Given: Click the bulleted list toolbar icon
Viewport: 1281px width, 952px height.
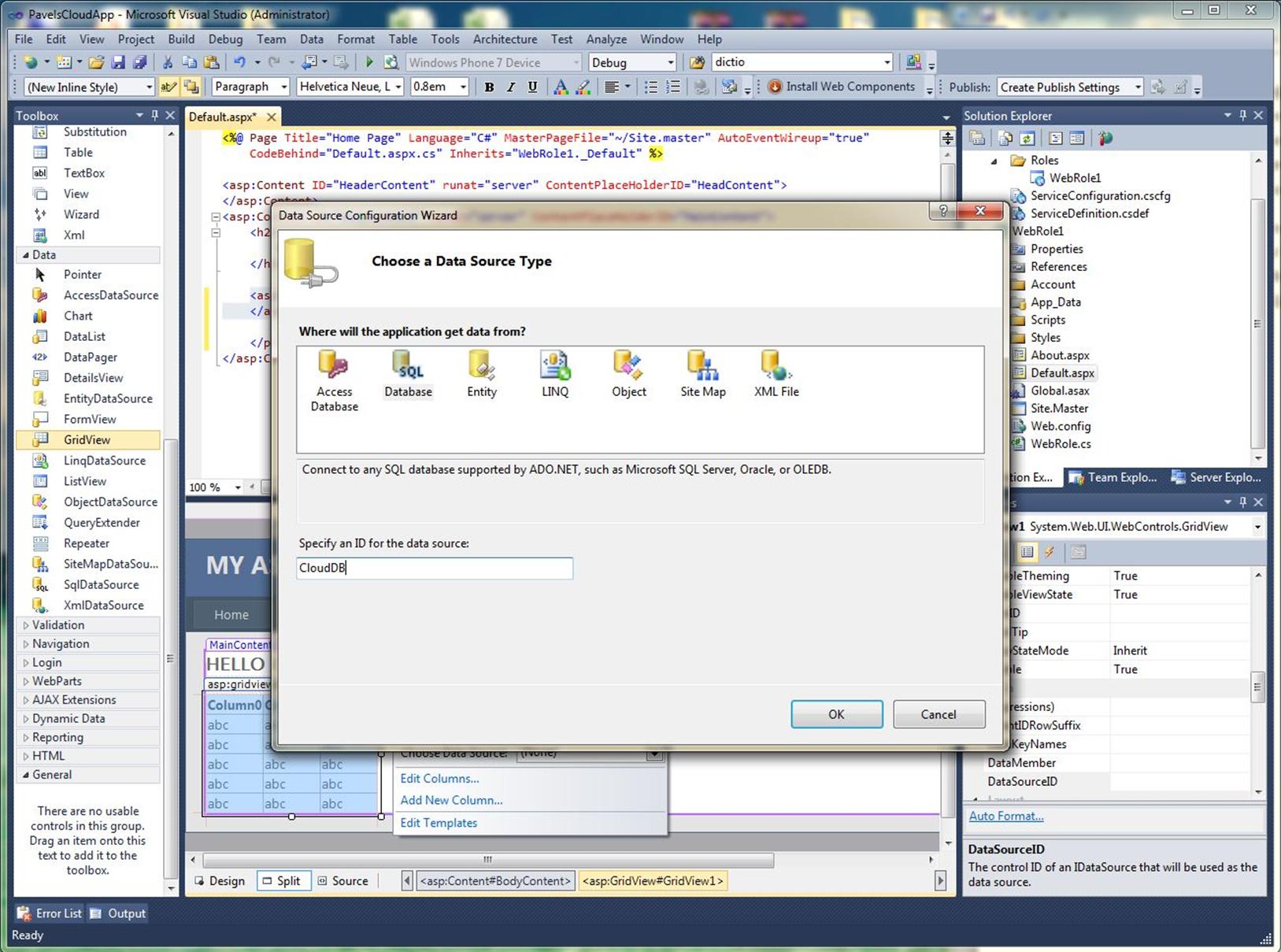Looking at the screenshot, I should click(651, 87).
